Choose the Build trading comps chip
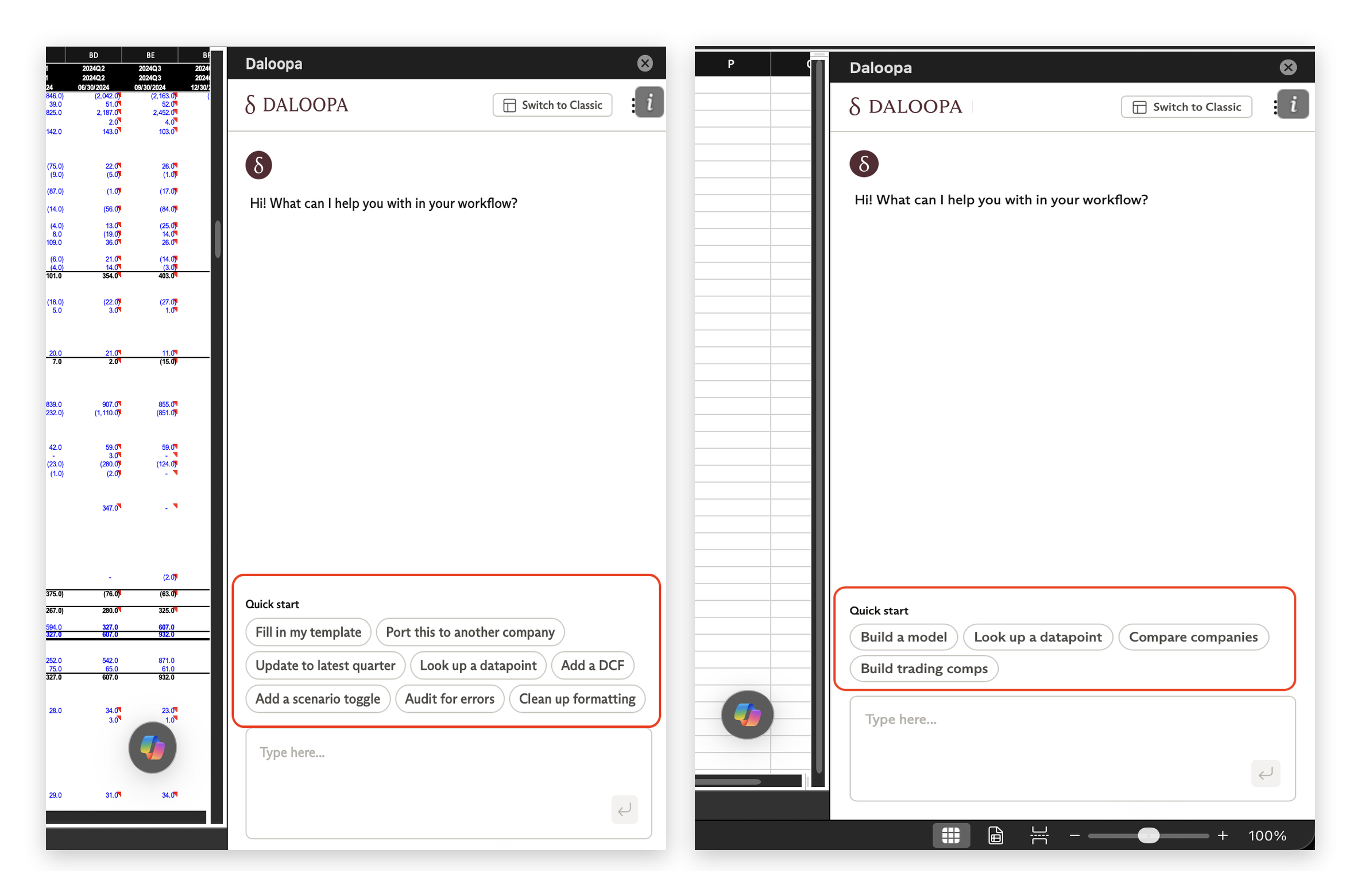1361x896 pixels. pos(924,669)
